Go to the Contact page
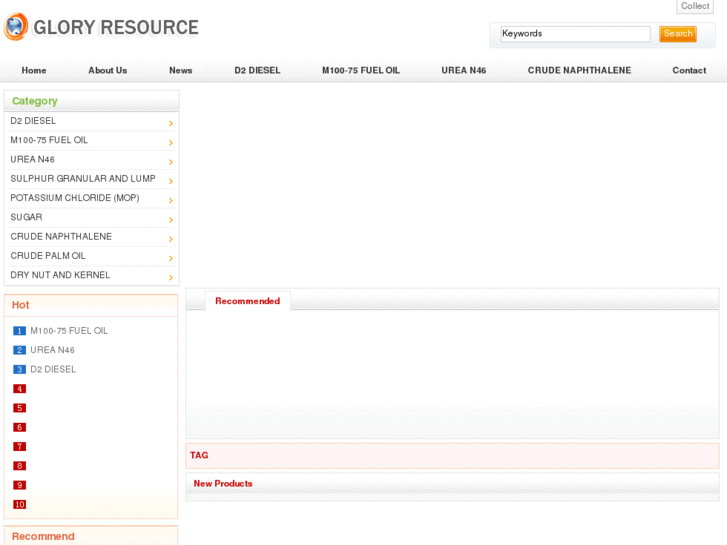Screen dimensions: 727x545 click(689, 71)
